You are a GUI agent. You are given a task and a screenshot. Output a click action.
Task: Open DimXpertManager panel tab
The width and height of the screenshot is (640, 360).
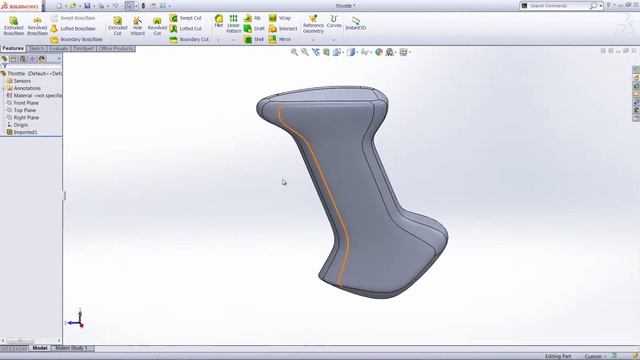pos(33,59)
